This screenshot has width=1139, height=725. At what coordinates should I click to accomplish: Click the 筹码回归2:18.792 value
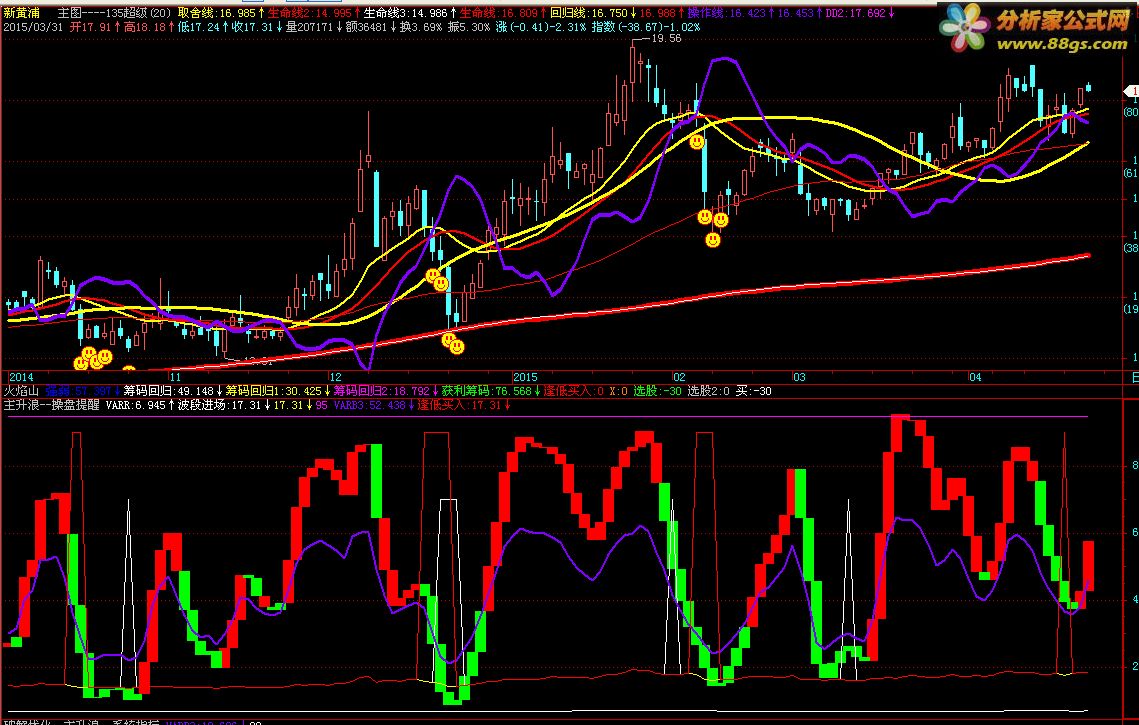[381, 391]
